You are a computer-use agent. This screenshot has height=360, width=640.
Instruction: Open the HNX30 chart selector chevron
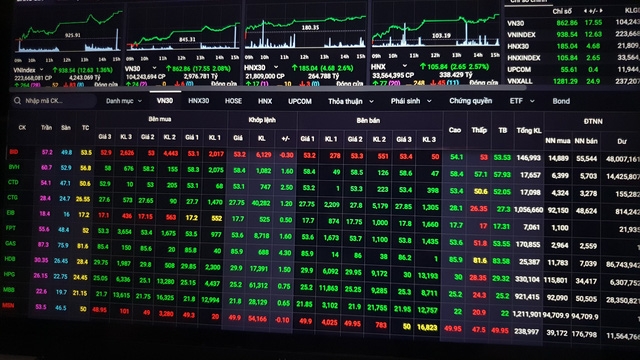(276, 67)
